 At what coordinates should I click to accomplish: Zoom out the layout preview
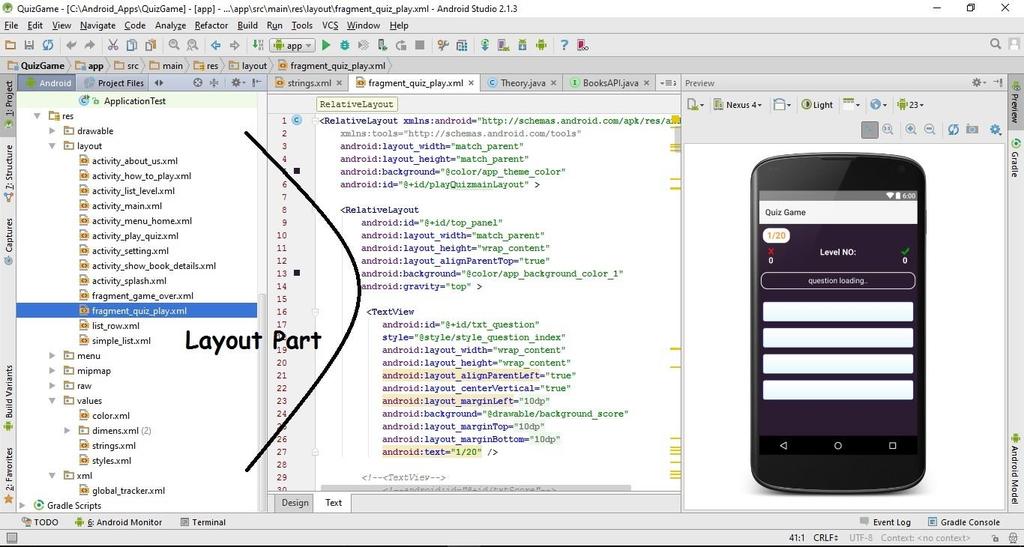pyautogui.click(x=929, y=130)
